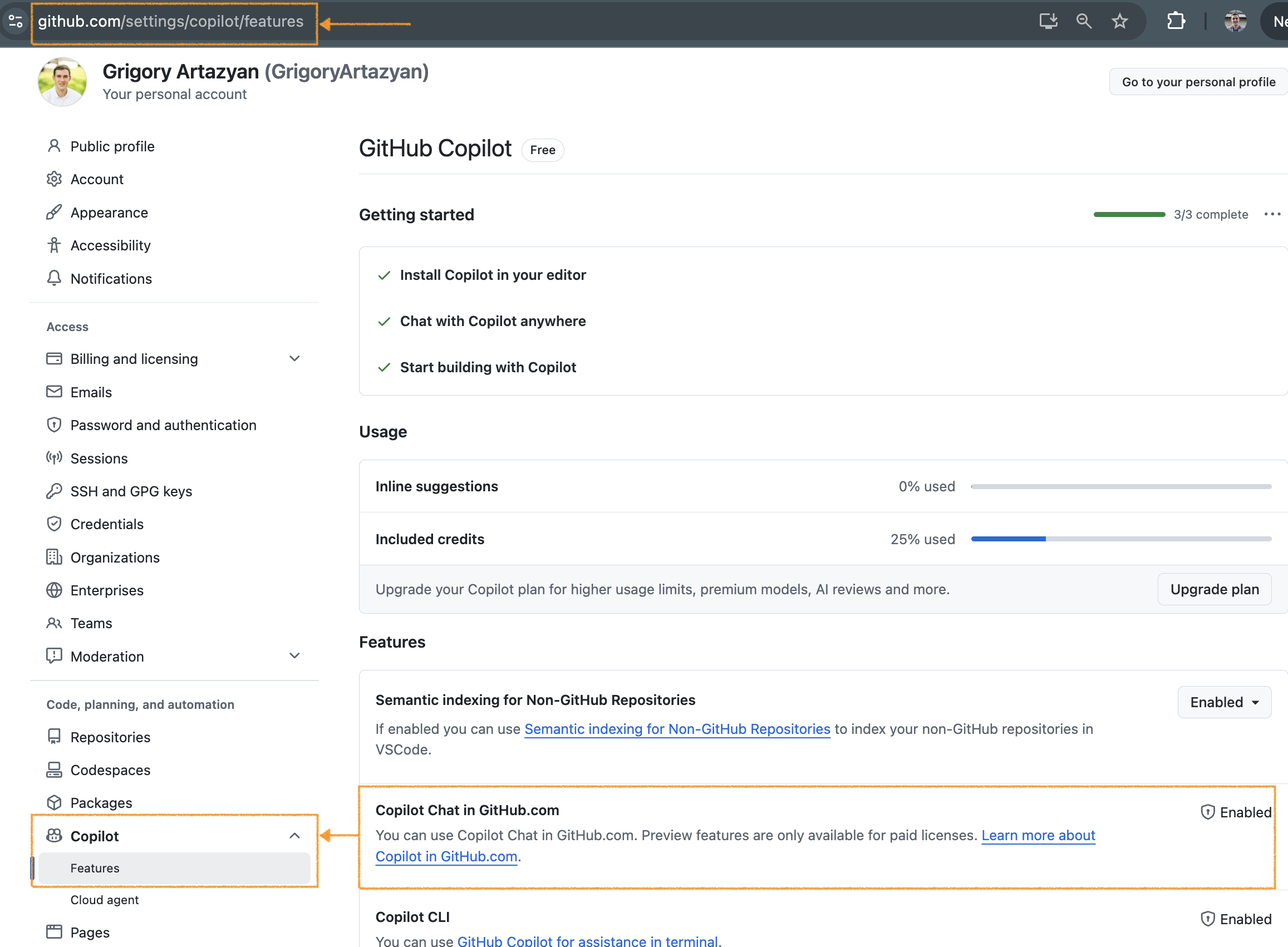Image resolution: width=1288 pixels, height=947 pixels.
Task: Click the 25% used text
Action: (923, 539)
